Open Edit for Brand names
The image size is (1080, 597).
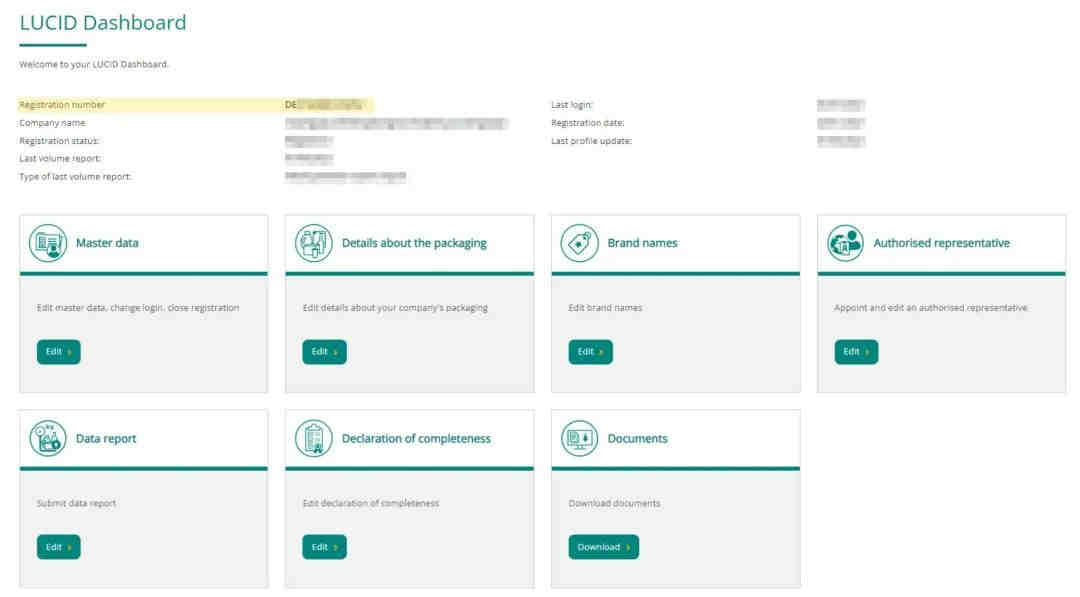click(x=590, y=352)
